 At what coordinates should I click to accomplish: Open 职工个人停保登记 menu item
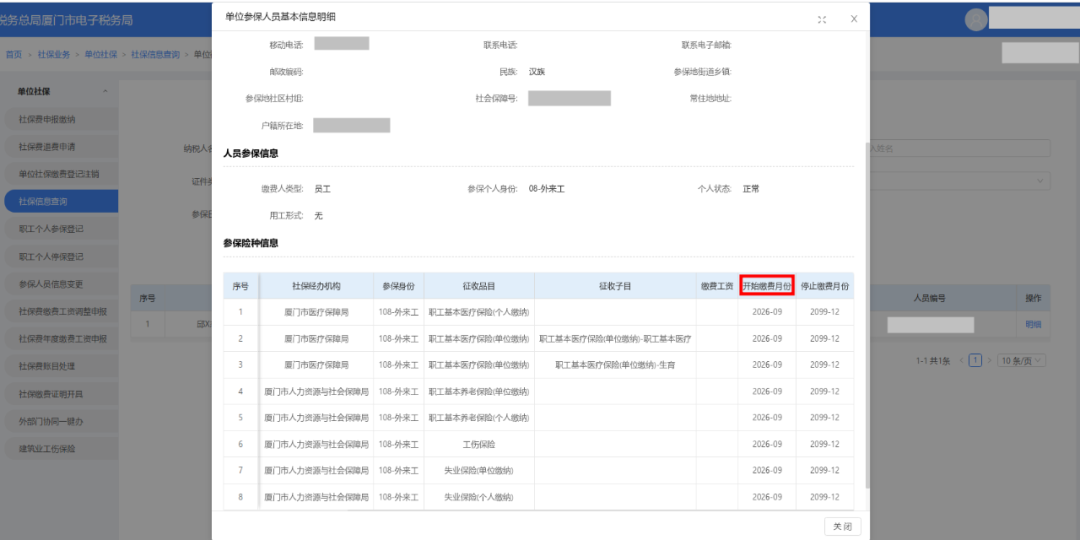[61, 256]
